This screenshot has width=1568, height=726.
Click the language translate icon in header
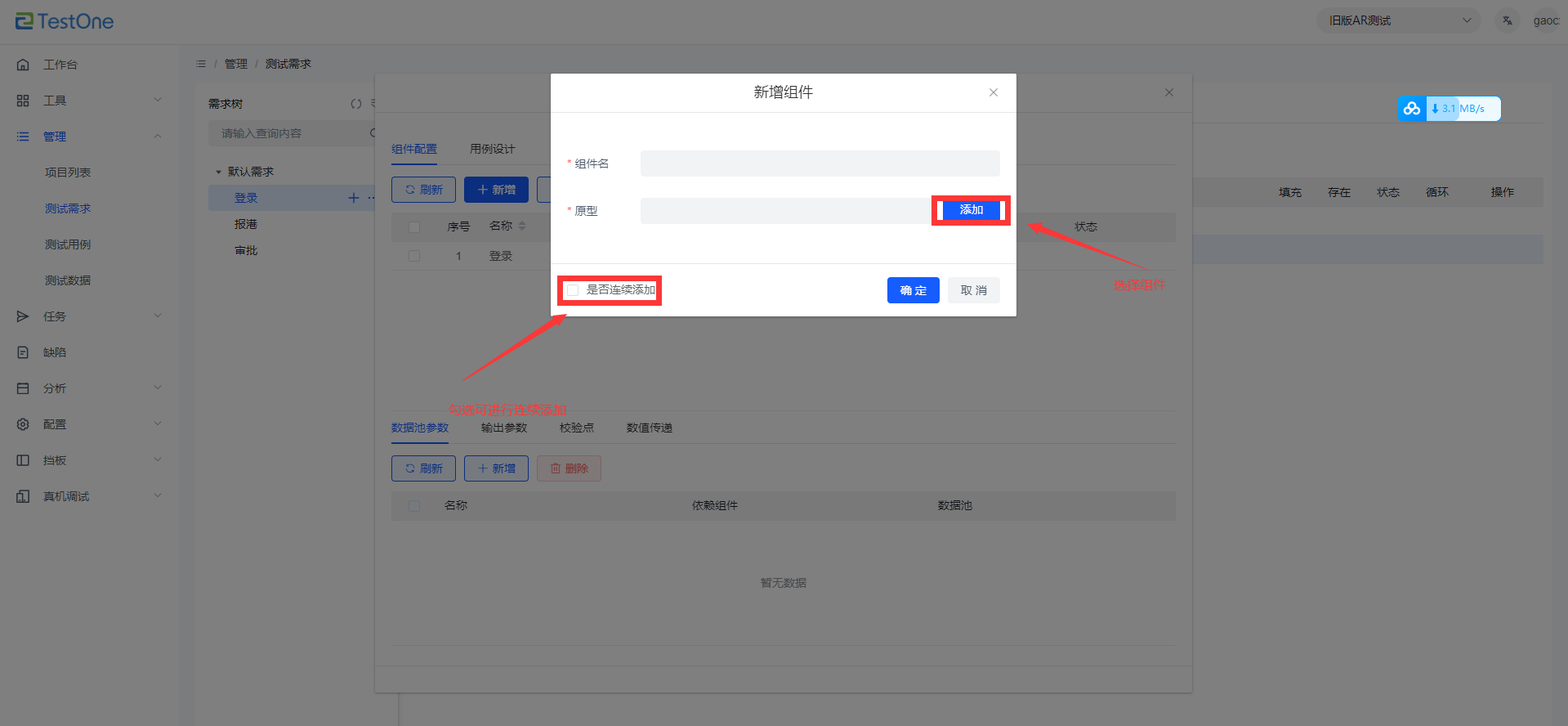click(1507, 20)
